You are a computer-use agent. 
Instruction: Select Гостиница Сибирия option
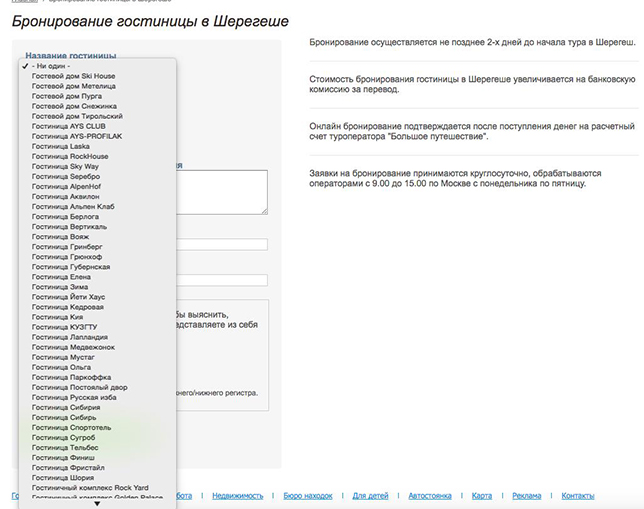pos(97,408)
